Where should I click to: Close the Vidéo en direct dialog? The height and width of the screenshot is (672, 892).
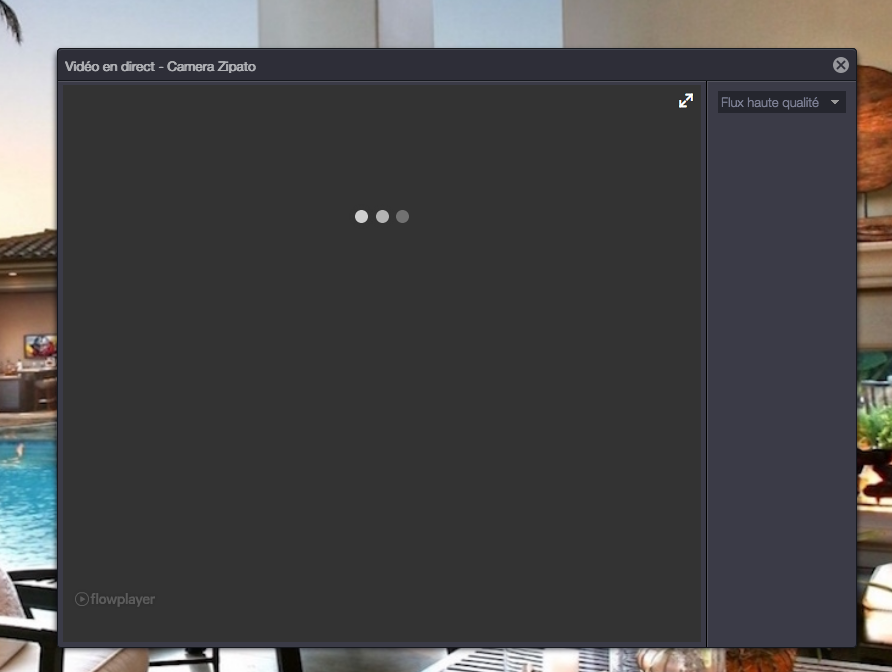point(841,65)
